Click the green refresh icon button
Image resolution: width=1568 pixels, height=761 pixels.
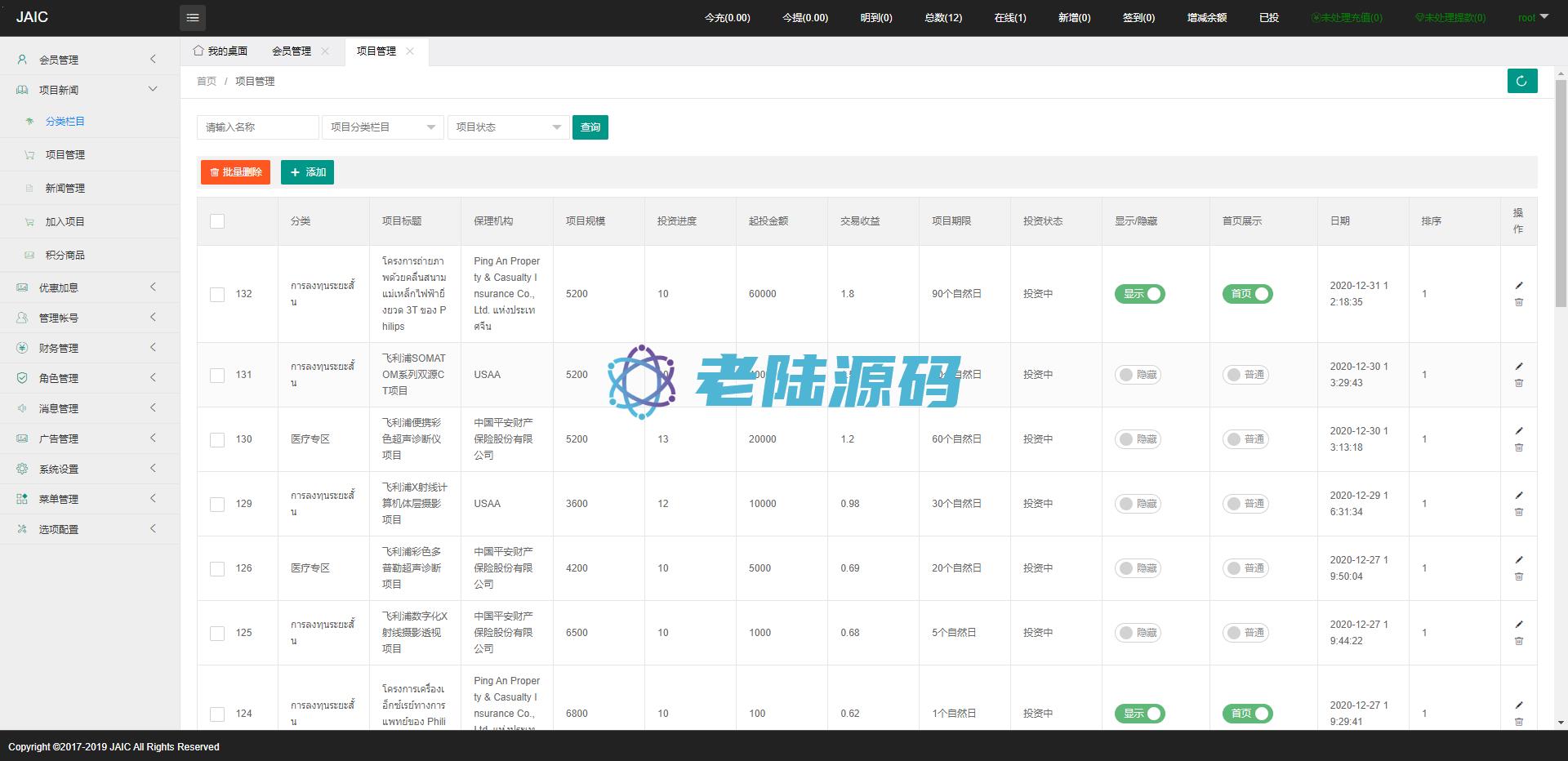[1521, 81]
